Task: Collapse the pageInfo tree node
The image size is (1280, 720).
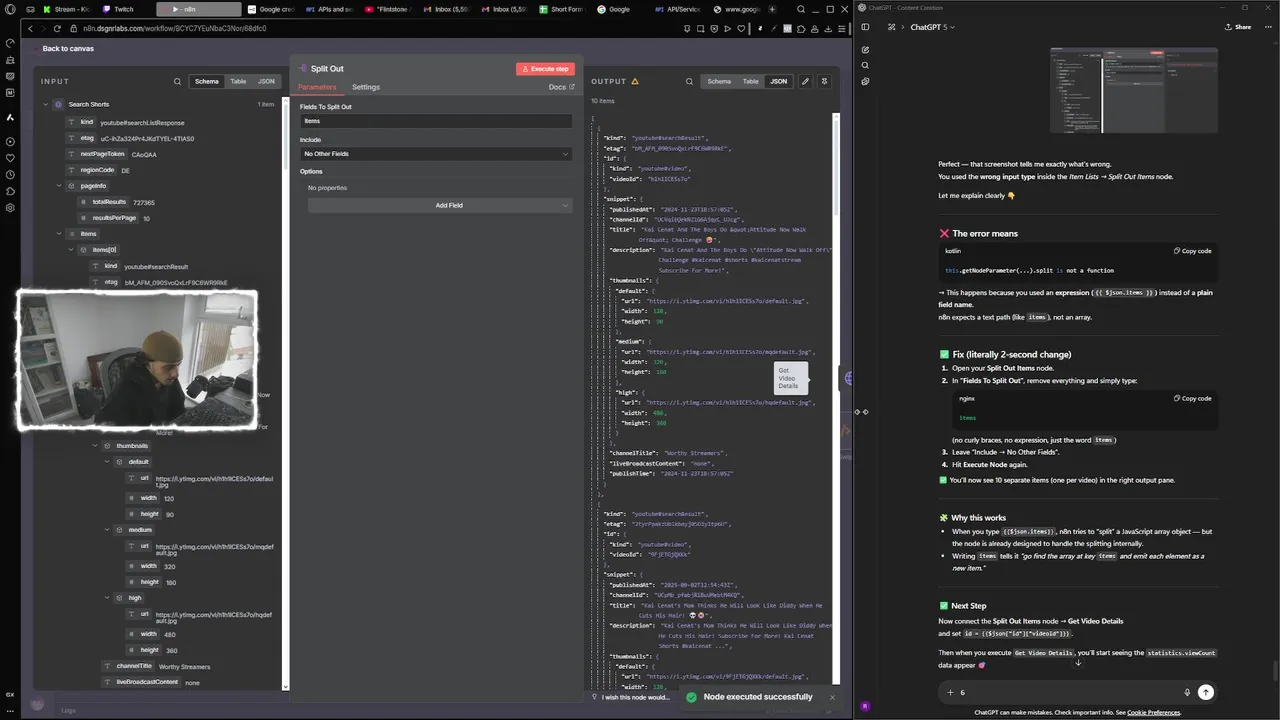Action: tap(59, 186)
